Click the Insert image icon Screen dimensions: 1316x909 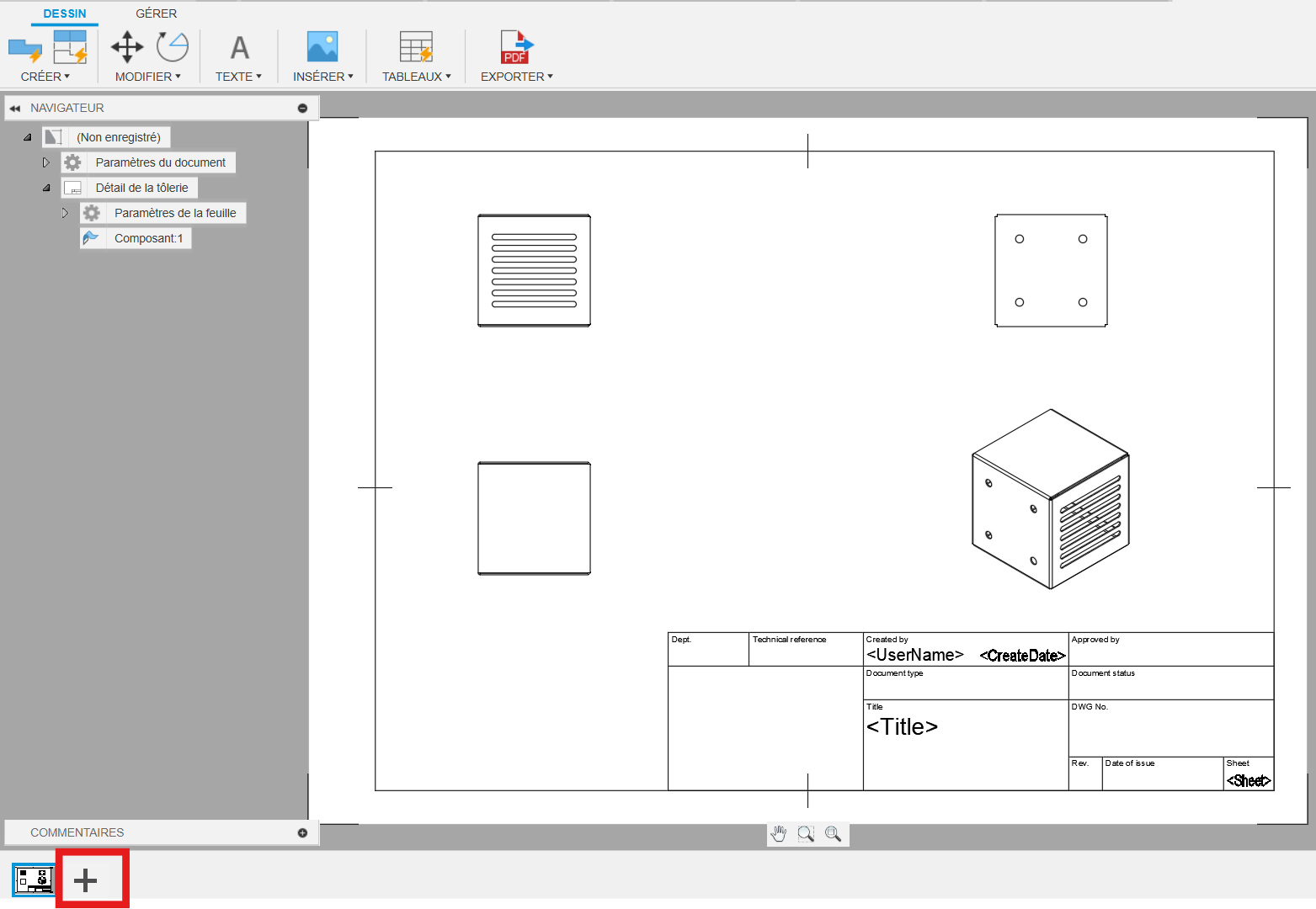click(x=322, y=47)
